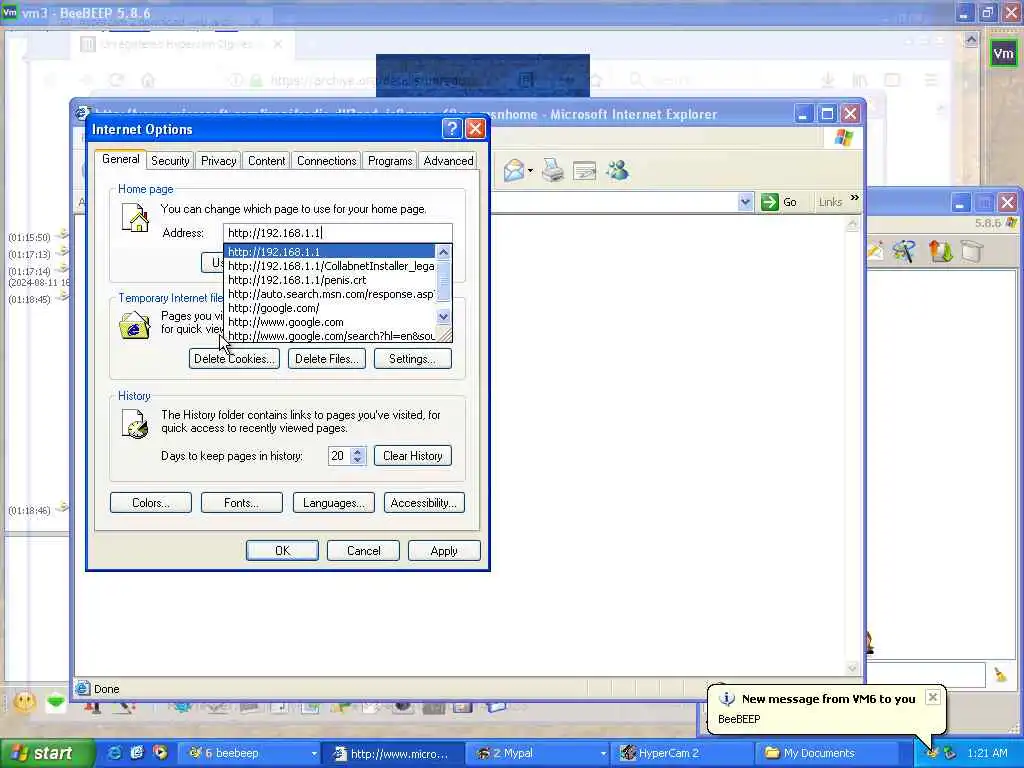This screenshot has height=768, width=1024.
Task: Click Cancel in Internet Options
Action: [x=363, y=551]
